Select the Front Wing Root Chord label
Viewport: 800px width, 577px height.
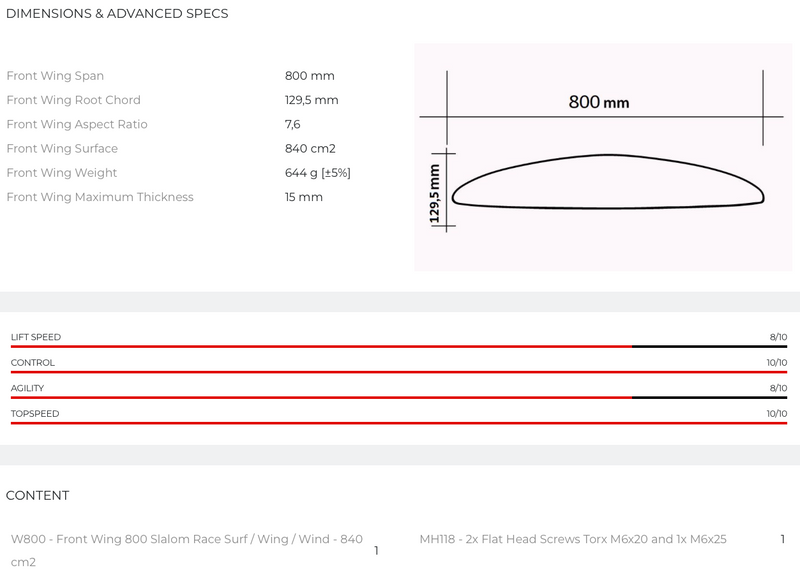[73, 100]
